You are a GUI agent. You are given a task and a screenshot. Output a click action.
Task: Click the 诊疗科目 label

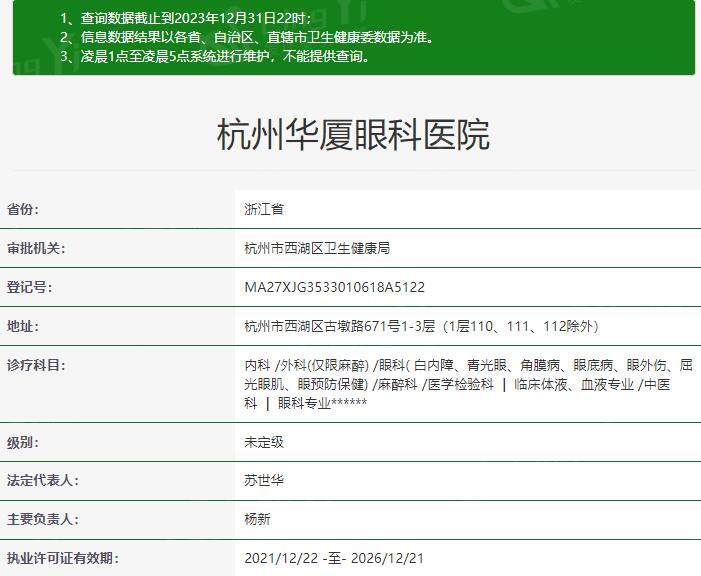click(36, 365)
